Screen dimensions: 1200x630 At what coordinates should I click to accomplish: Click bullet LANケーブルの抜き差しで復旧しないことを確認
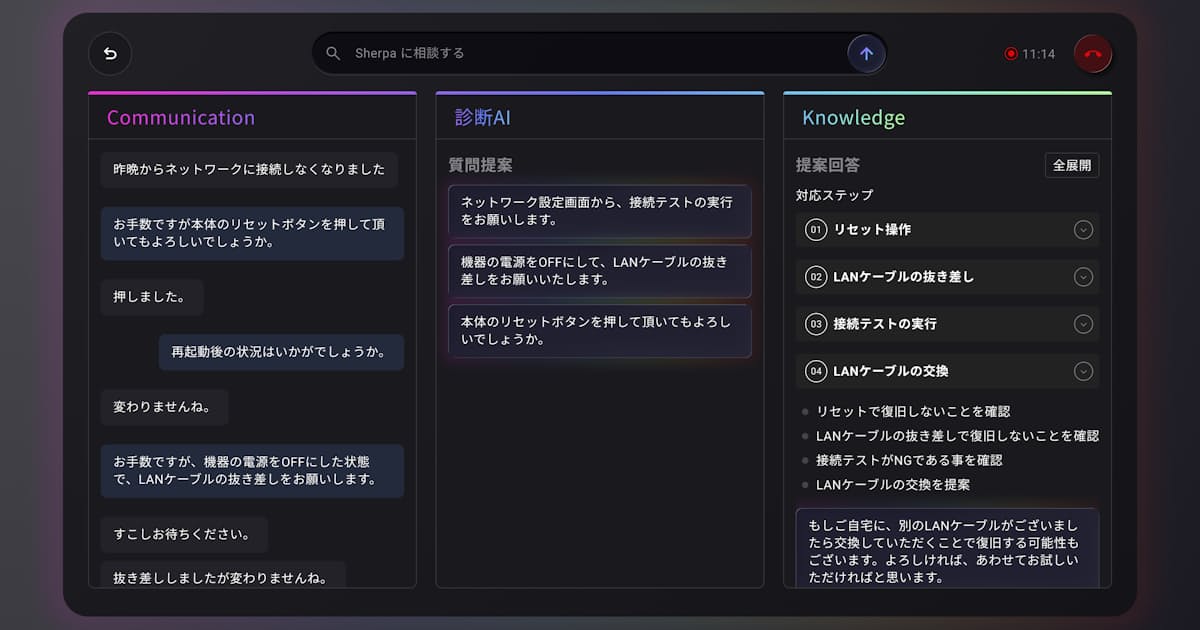[957, 436]
